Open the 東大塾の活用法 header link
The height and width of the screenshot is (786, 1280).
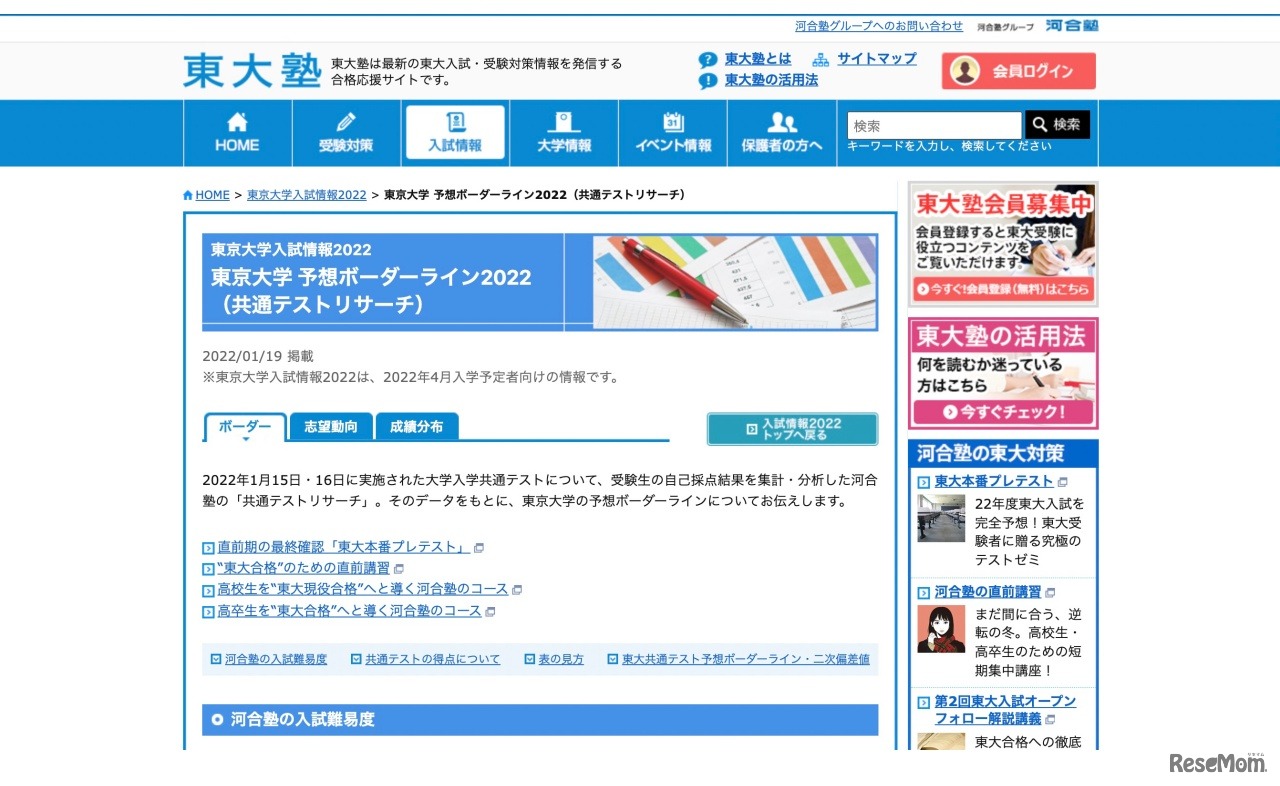coord(771,80)
